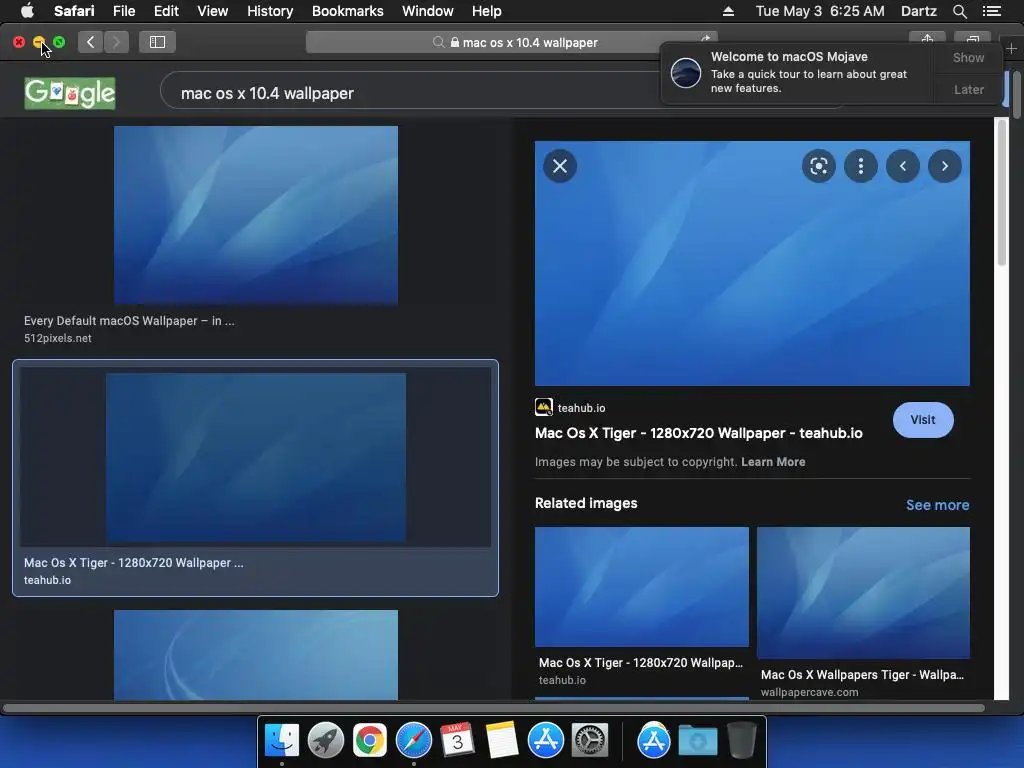1024x768 pixels.
Task: Open the Safari menu
Action: click(74, 11)
